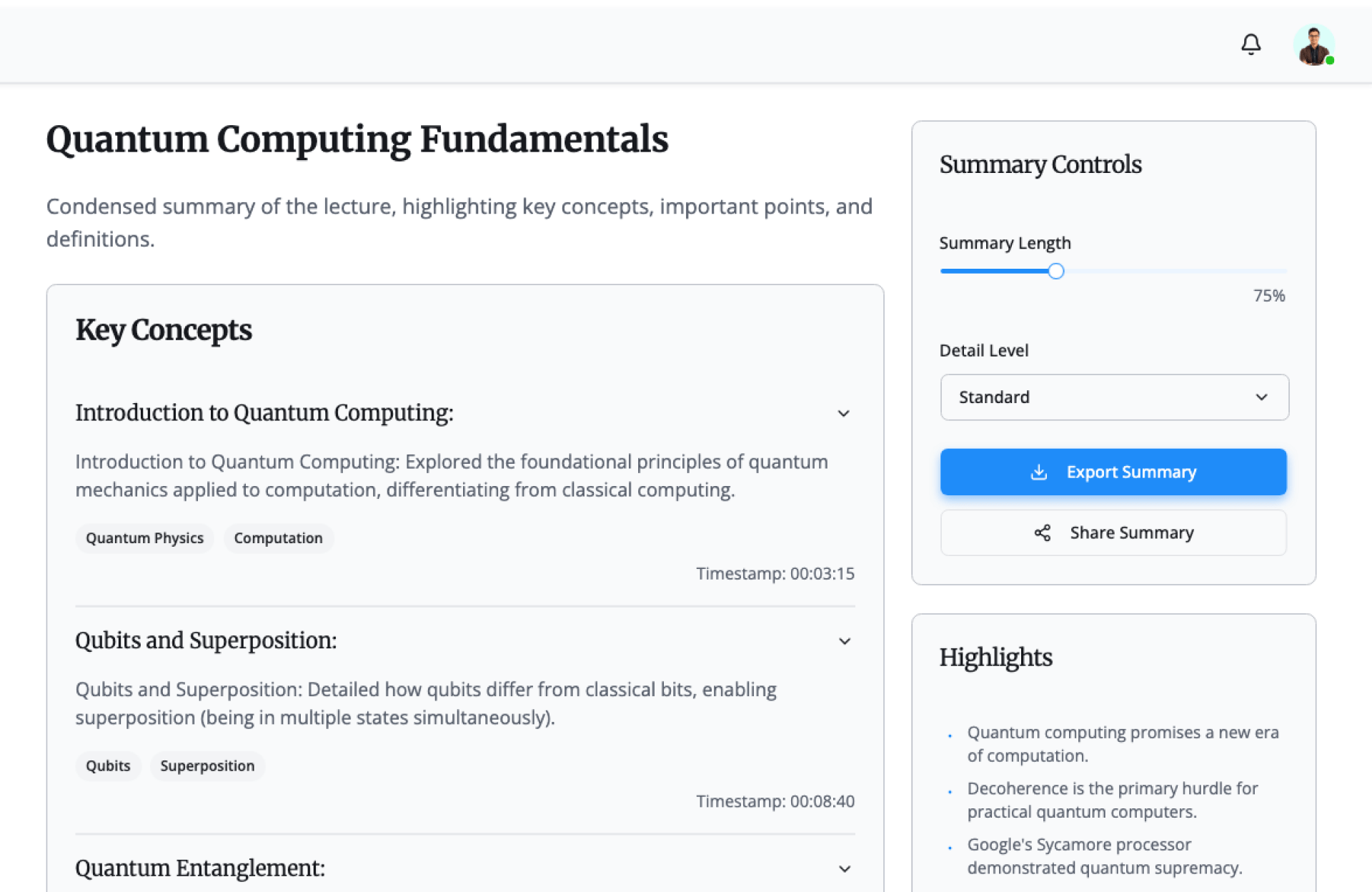Image resolution: width=1372 pixels, height=892 pixels.
Task: Select the Computation tag
Action: pos(278,538)
